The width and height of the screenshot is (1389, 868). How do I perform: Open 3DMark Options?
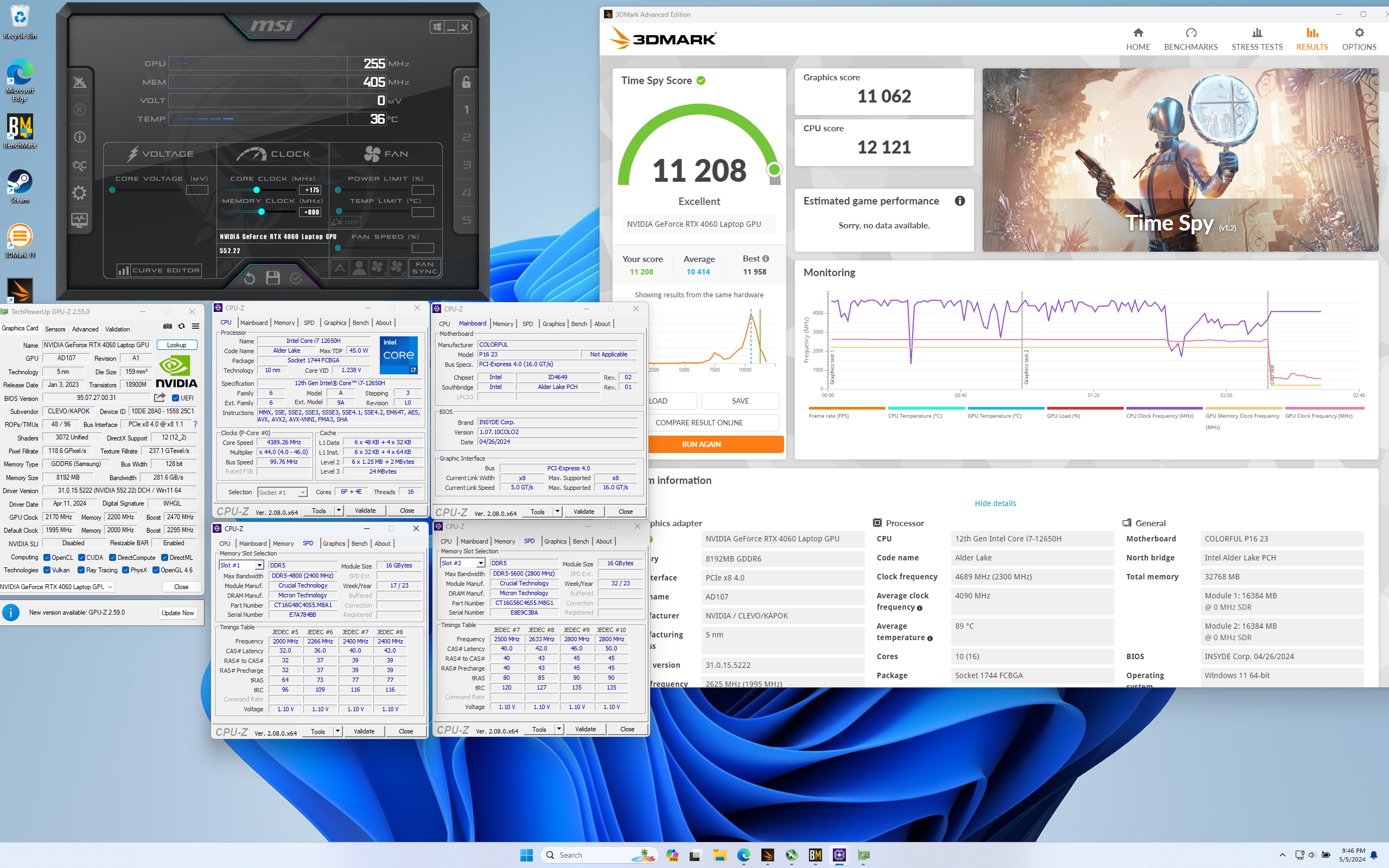tap(1359, 39)
